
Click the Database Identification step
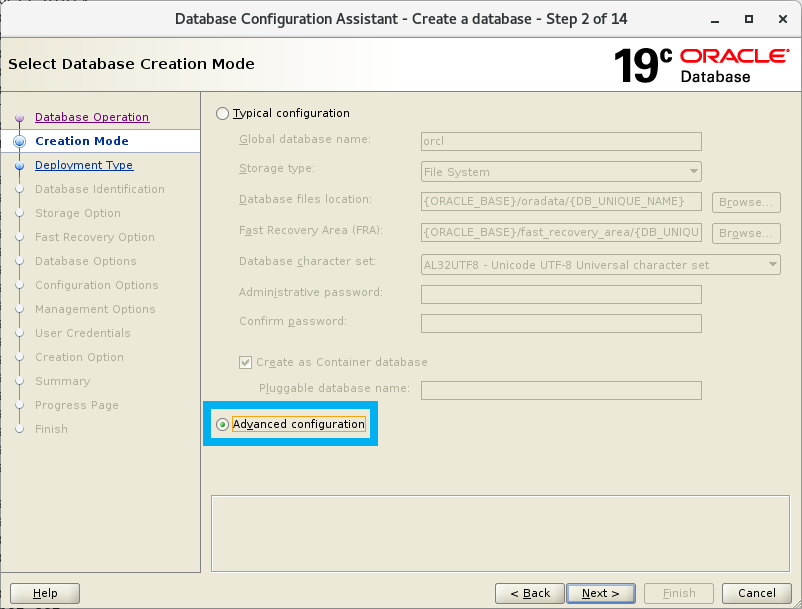pyautogui.click(x=100, y=189)
